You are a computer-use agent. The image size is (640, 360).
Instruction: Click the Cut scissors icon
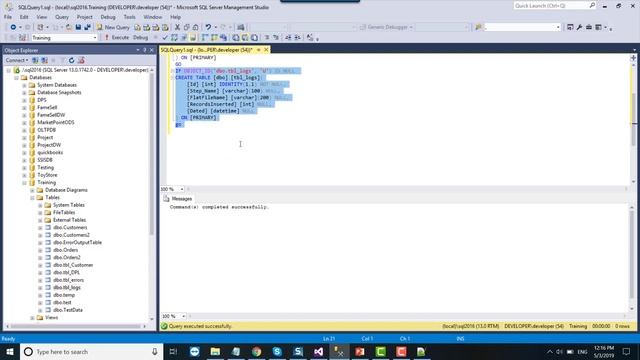[177, 27]
